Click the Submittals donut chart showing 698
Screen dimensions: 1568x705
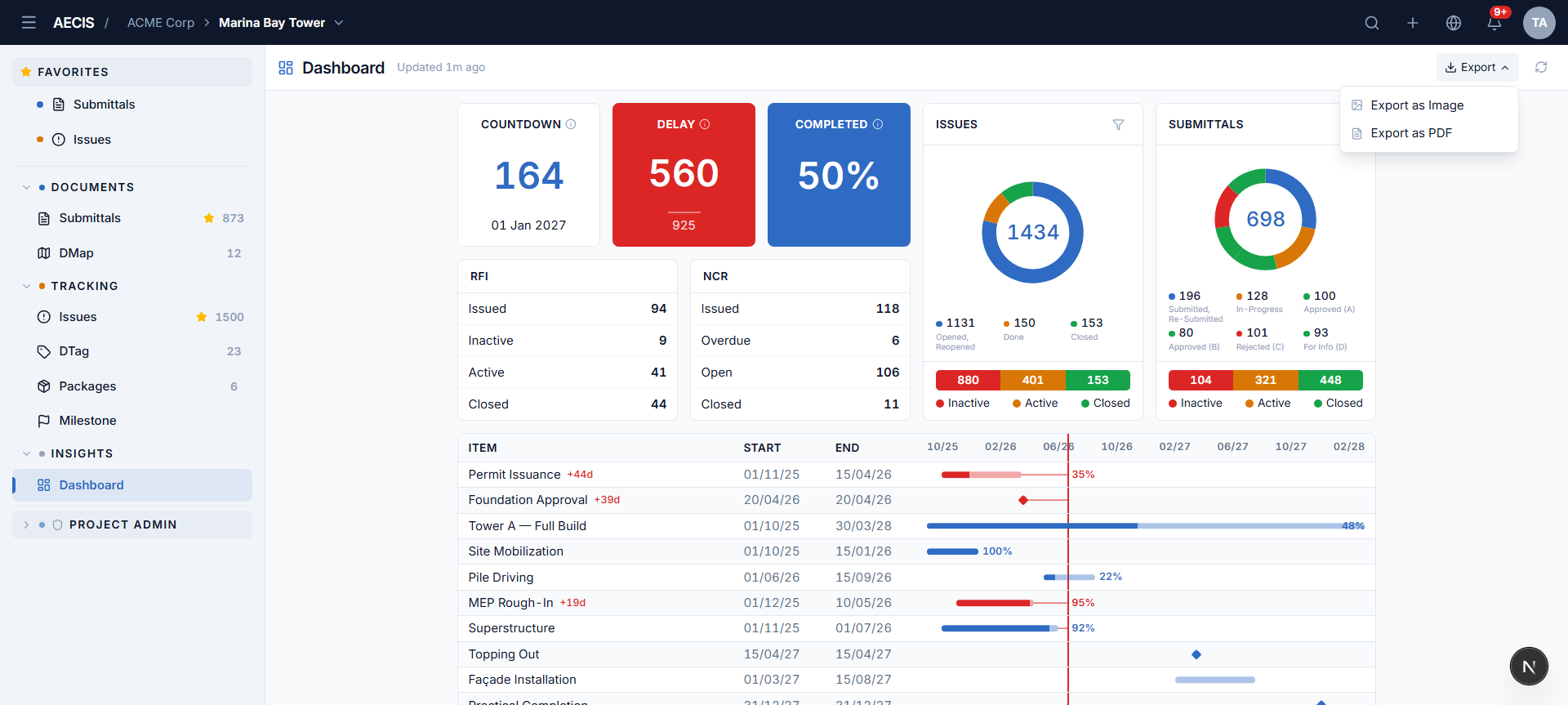tap(1265, 219)
